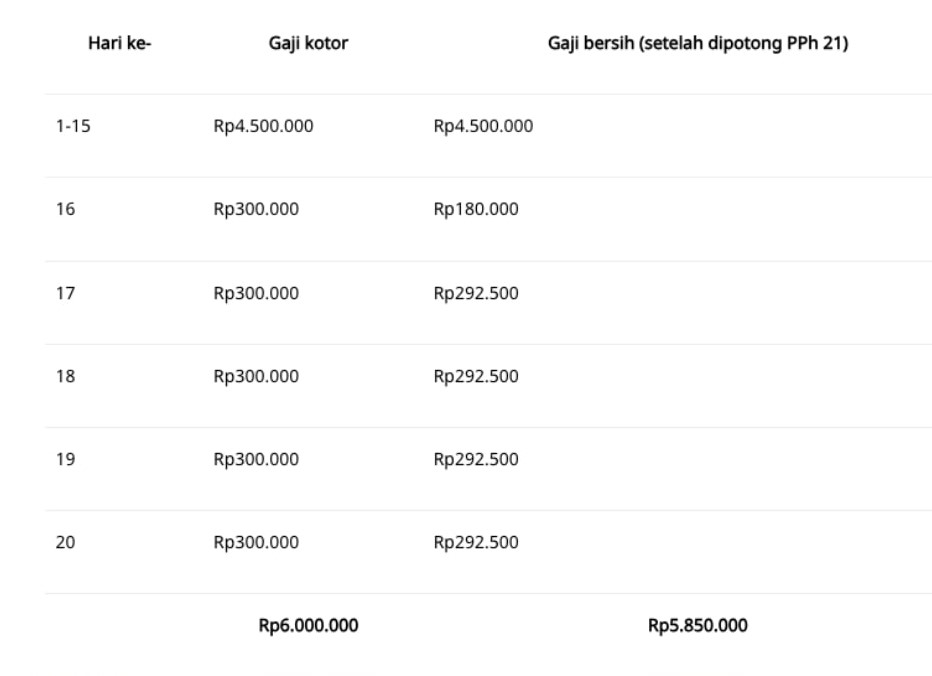Screen dimensions: 932x676
Task: Click the Rp4.500.000 gross salary cell
Action: coord(263,126)
